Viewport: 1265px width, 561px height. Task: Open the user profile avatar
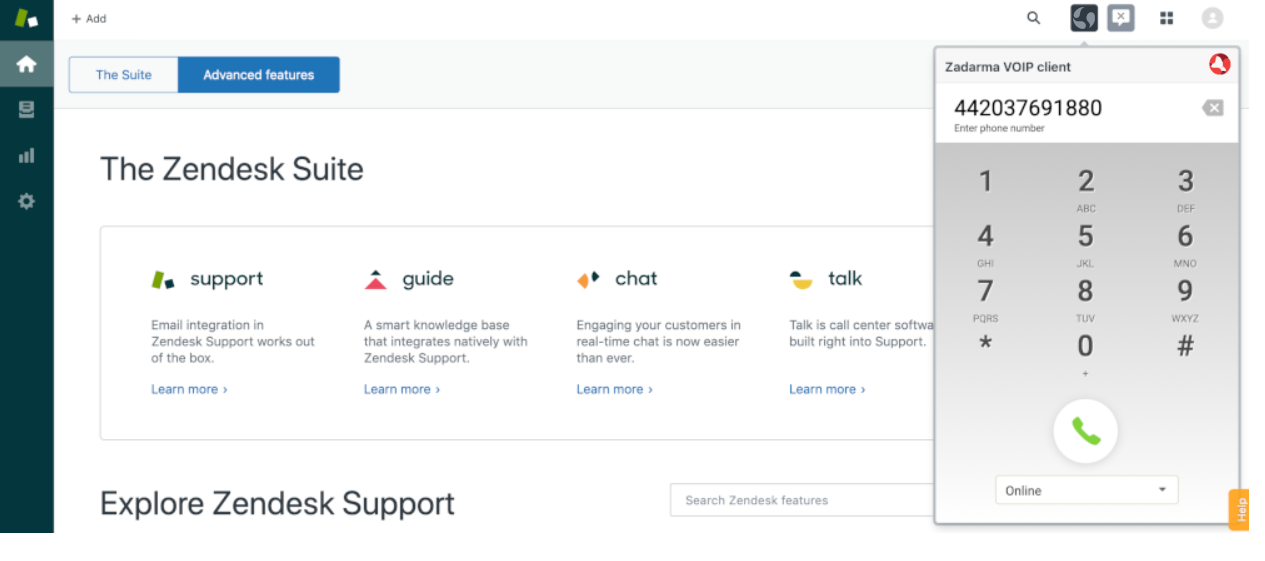(x=1212, y=18)
